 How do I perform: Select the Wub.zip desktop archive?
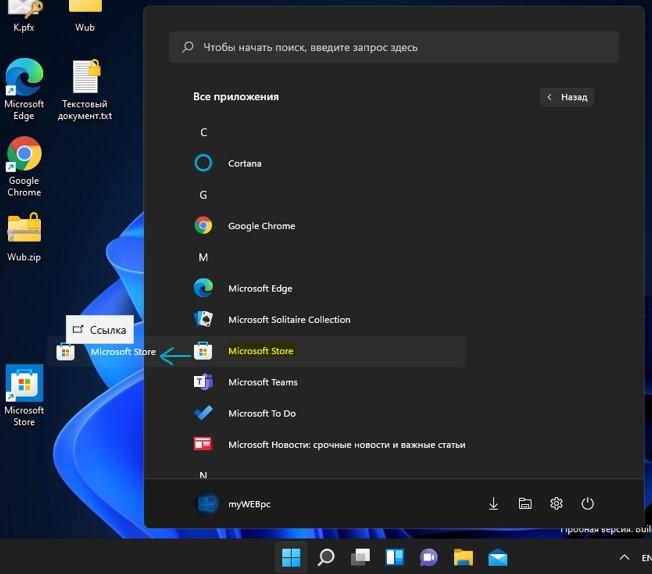(24, 237)
